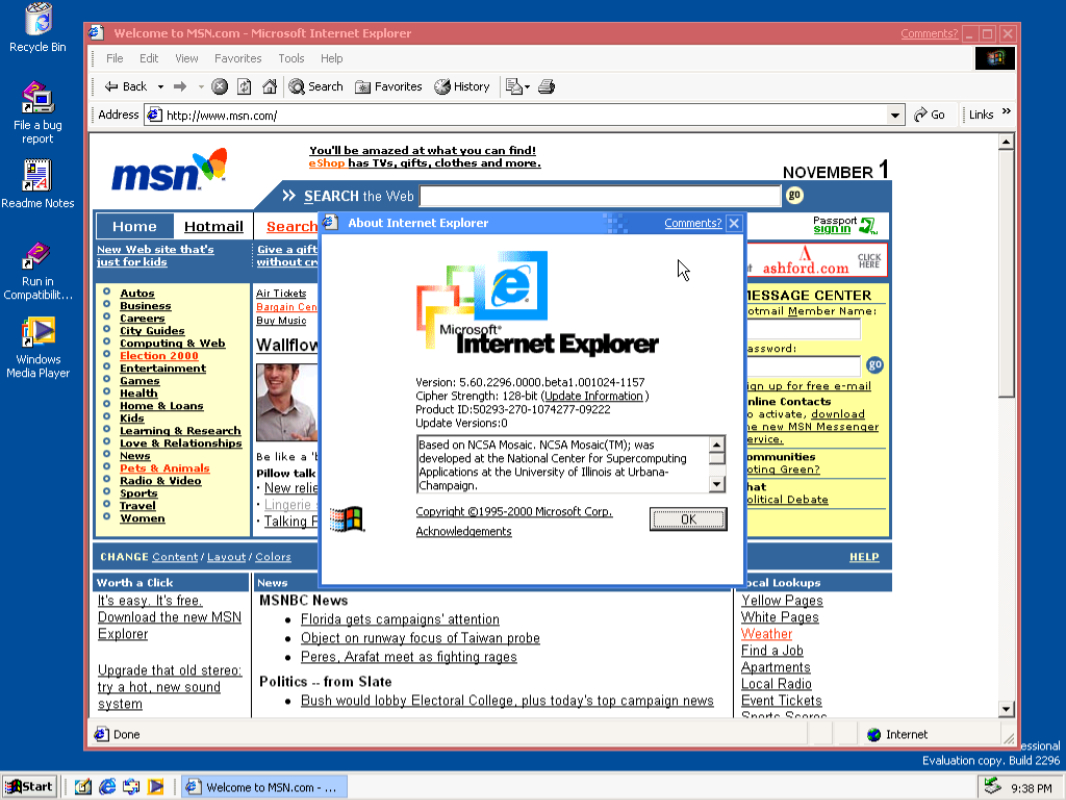Click the Update Information link
Viewport: 1066px width, 800px height.
click(x=593, y=396)
